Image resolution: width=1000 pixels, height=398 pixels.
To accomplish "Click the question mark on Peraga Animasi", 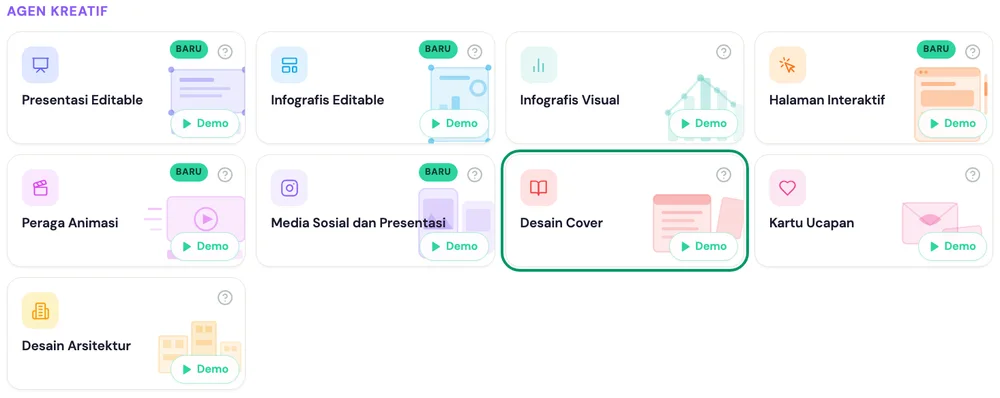I will click(225, 175).
